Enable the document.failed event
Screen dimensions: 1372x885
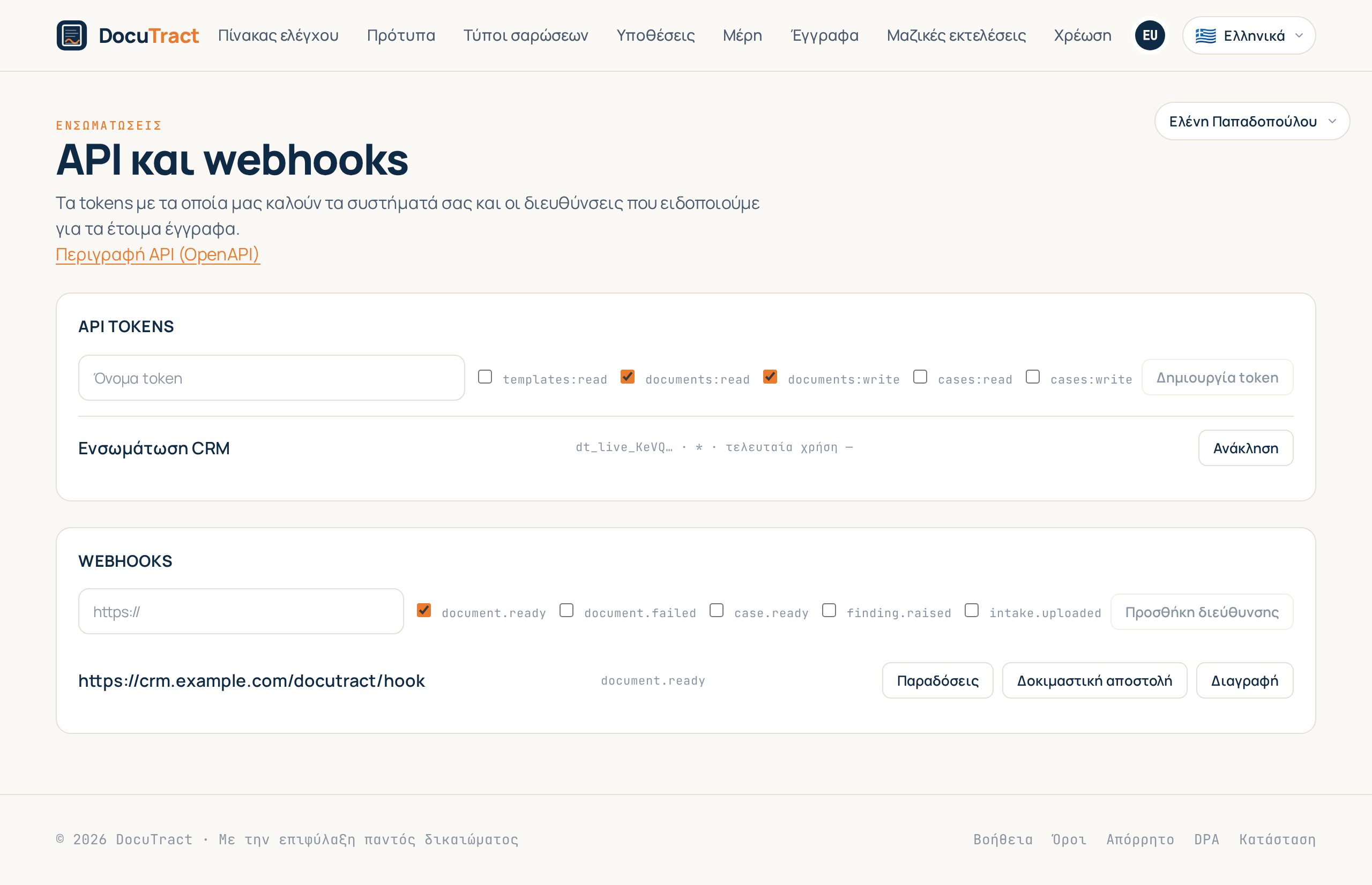coord(566,610)
